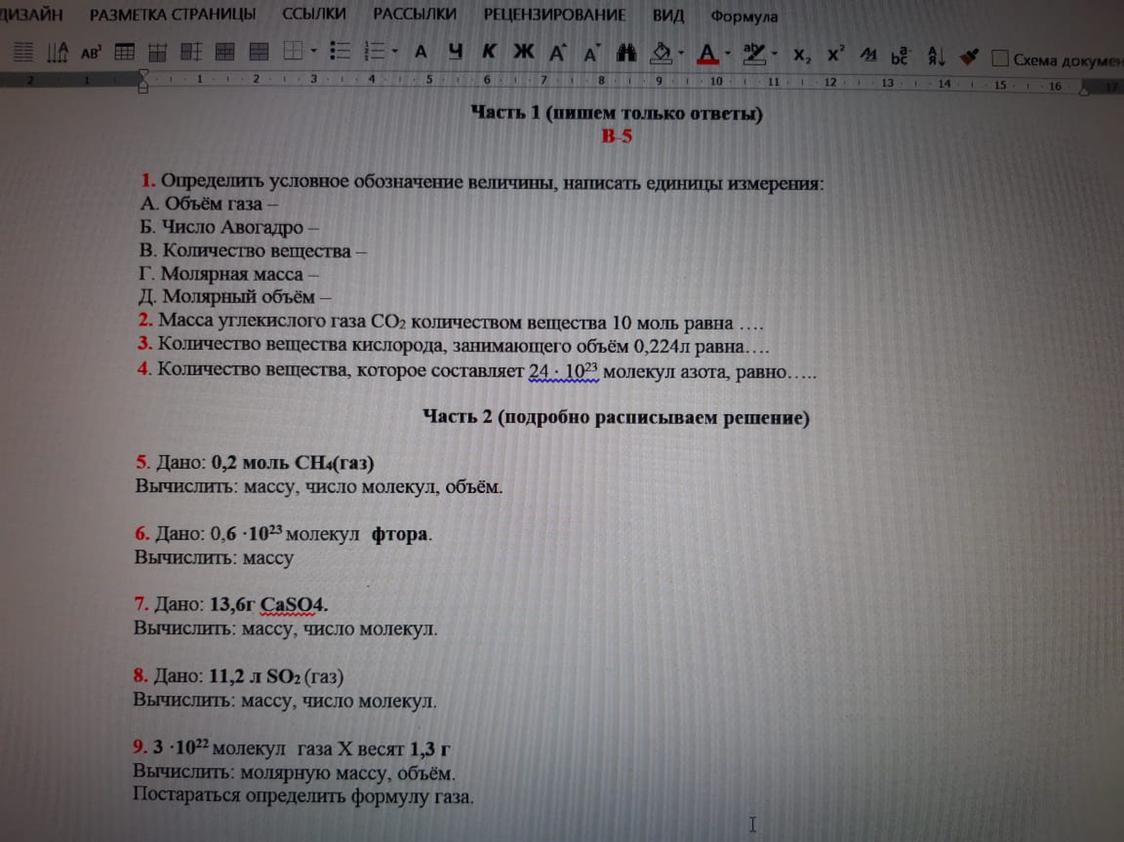Click the justify text alignment icon
The height and width of the screenshot is (842, 1124).
tap(23, 52)
